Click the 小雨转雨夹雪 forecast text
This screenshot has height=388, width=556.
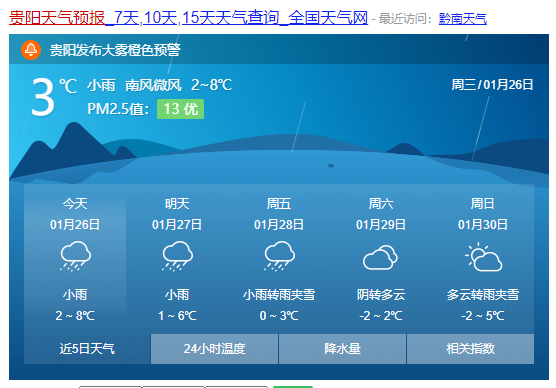coord(279,295)
